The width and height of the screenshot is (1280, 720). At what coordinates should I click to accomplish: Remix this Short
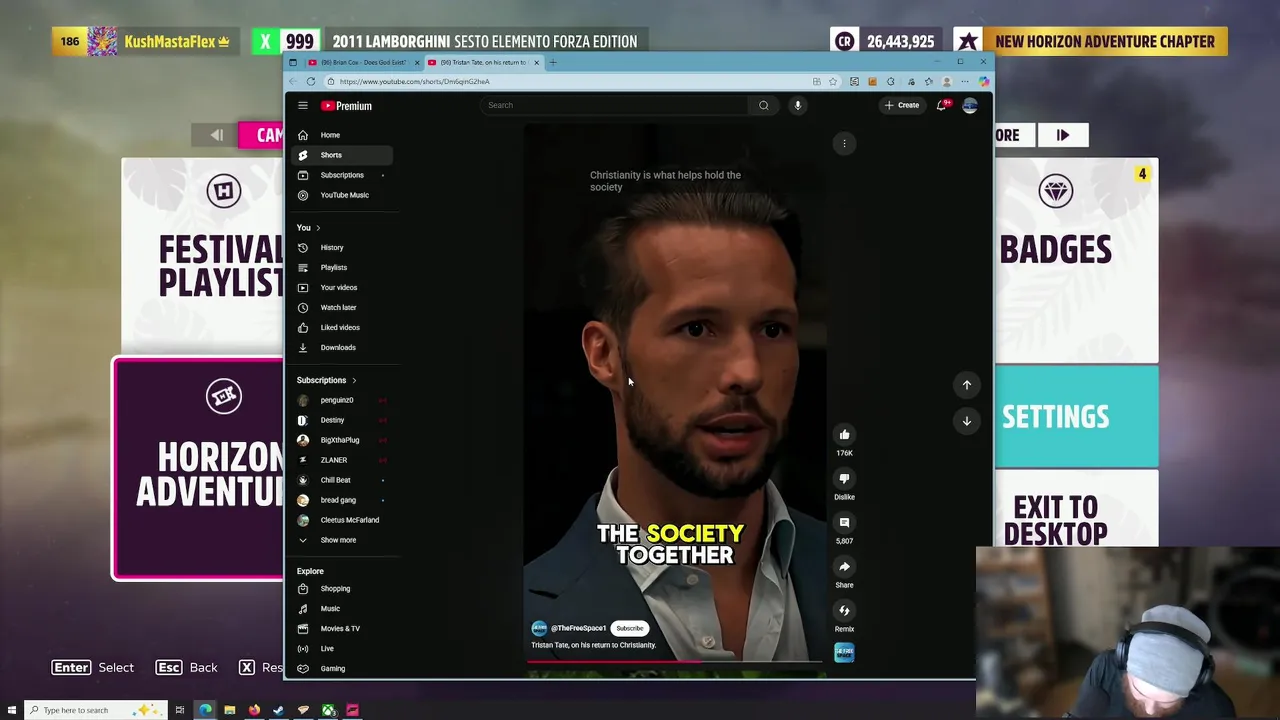(x=844, y=611)
